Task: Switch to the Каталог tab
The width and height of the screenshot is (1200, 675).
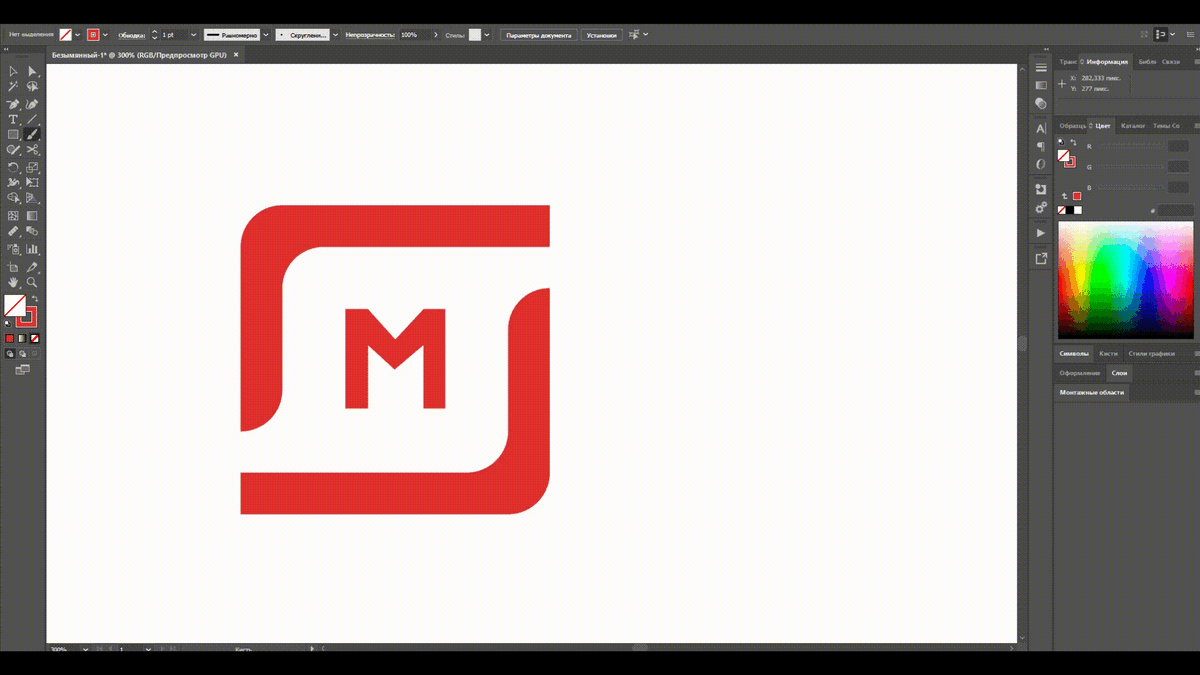Action: 1133,126
